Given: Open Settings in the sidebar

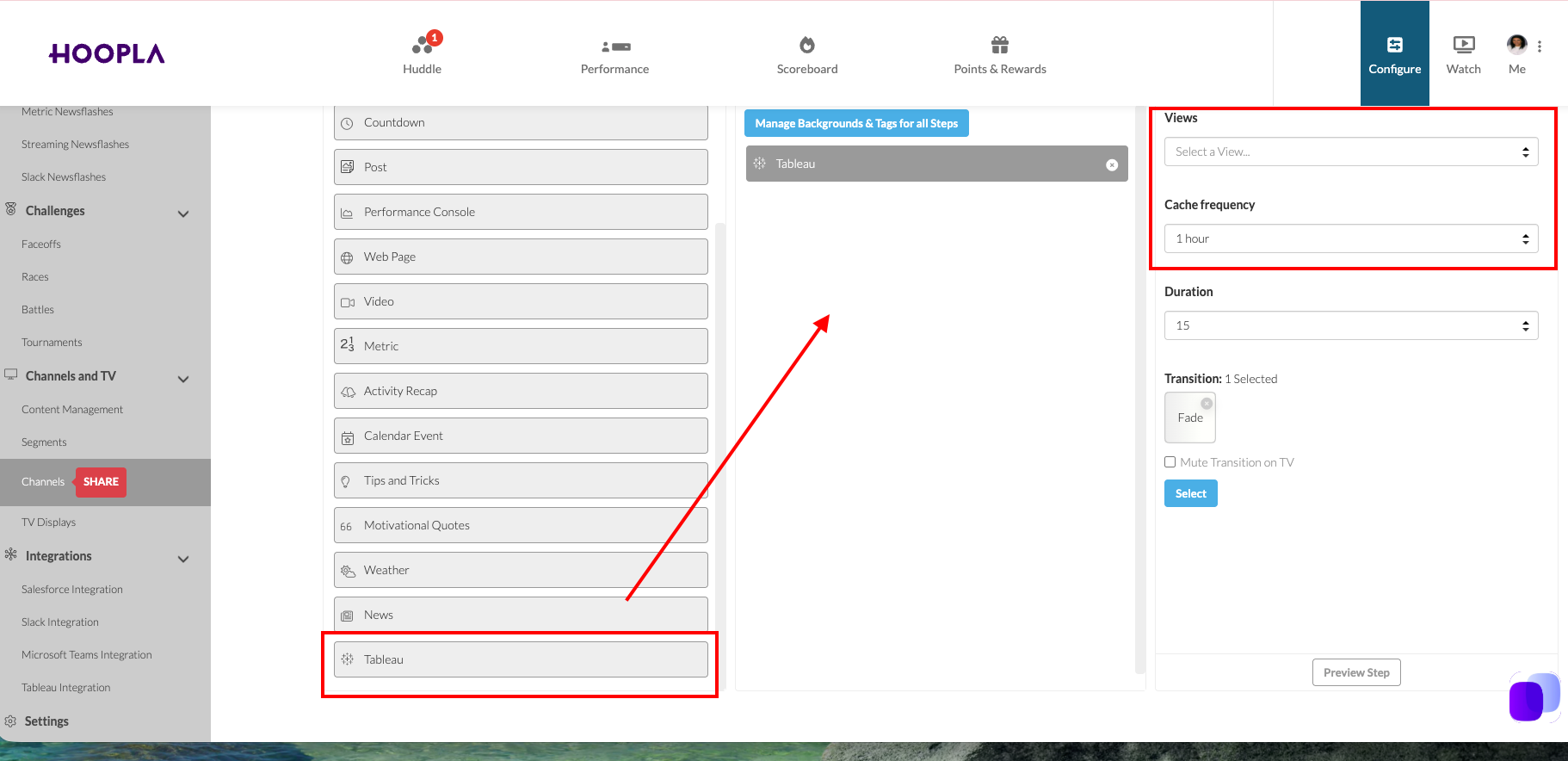Looking at the screenshot, I should (46, 721).
